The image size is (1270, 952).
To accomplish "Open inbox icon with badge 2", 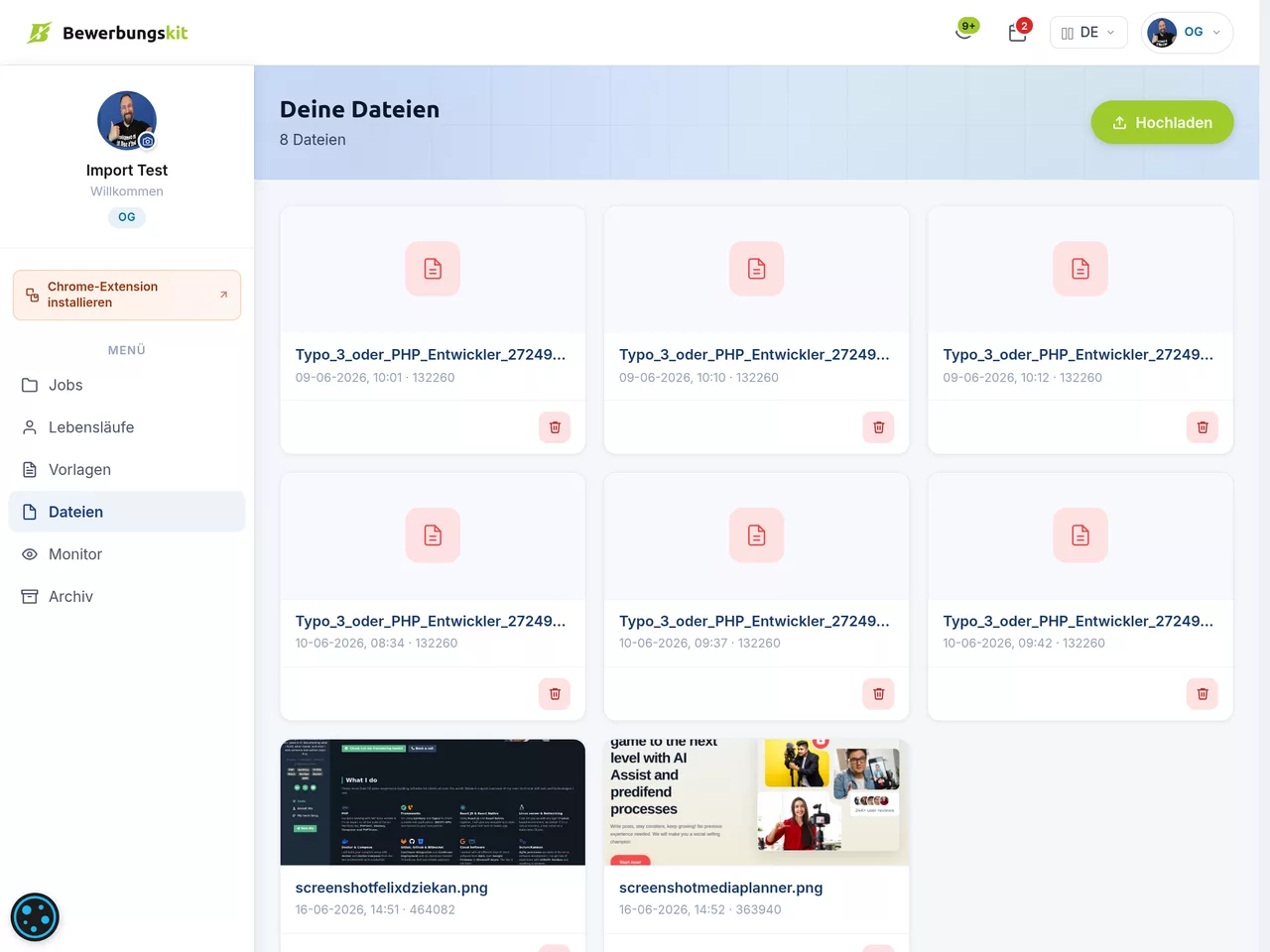I will 1019,32.
